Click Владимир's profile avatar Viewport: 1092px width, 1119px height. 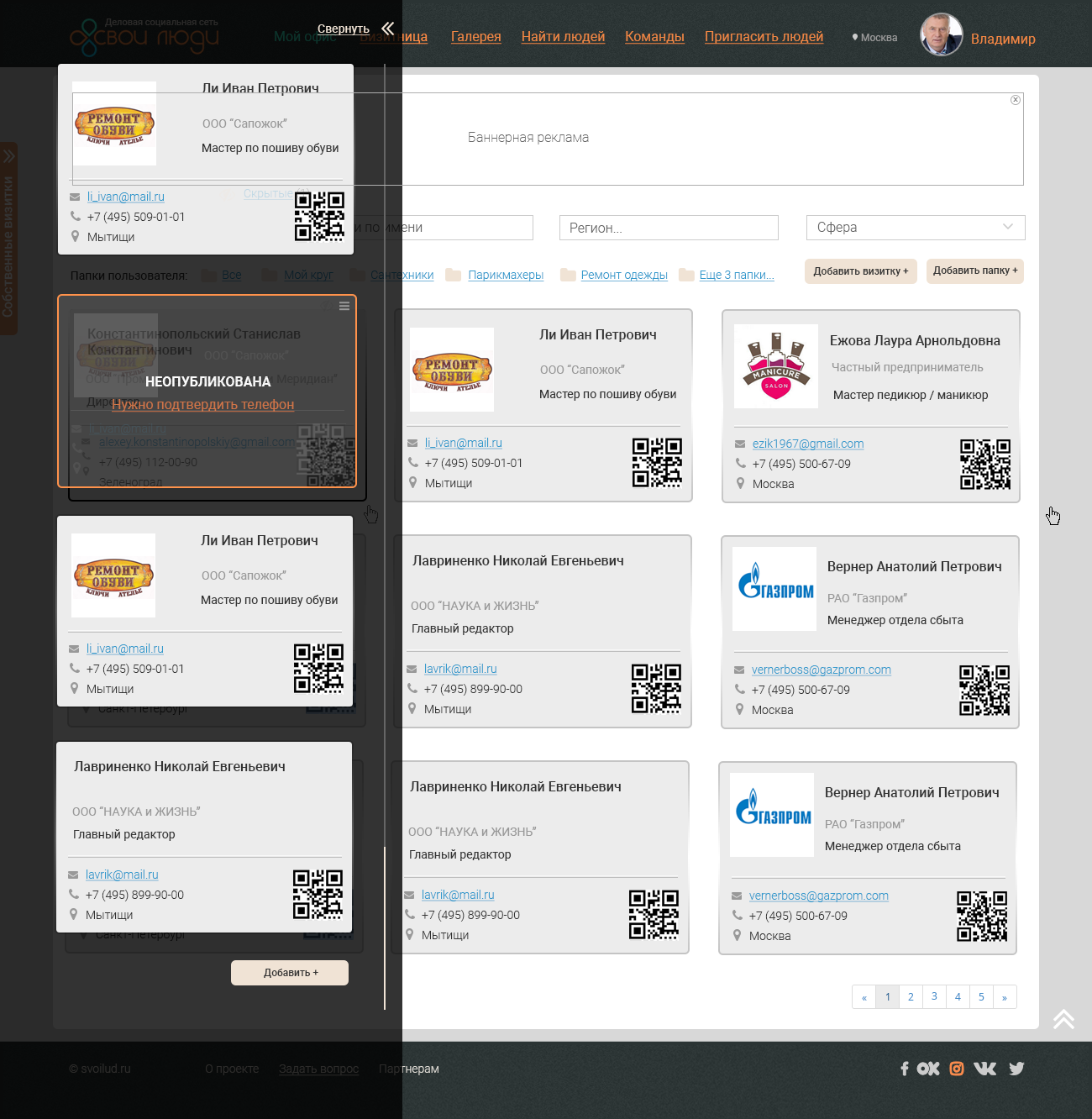pyautogui.click(x=941, y=35)
